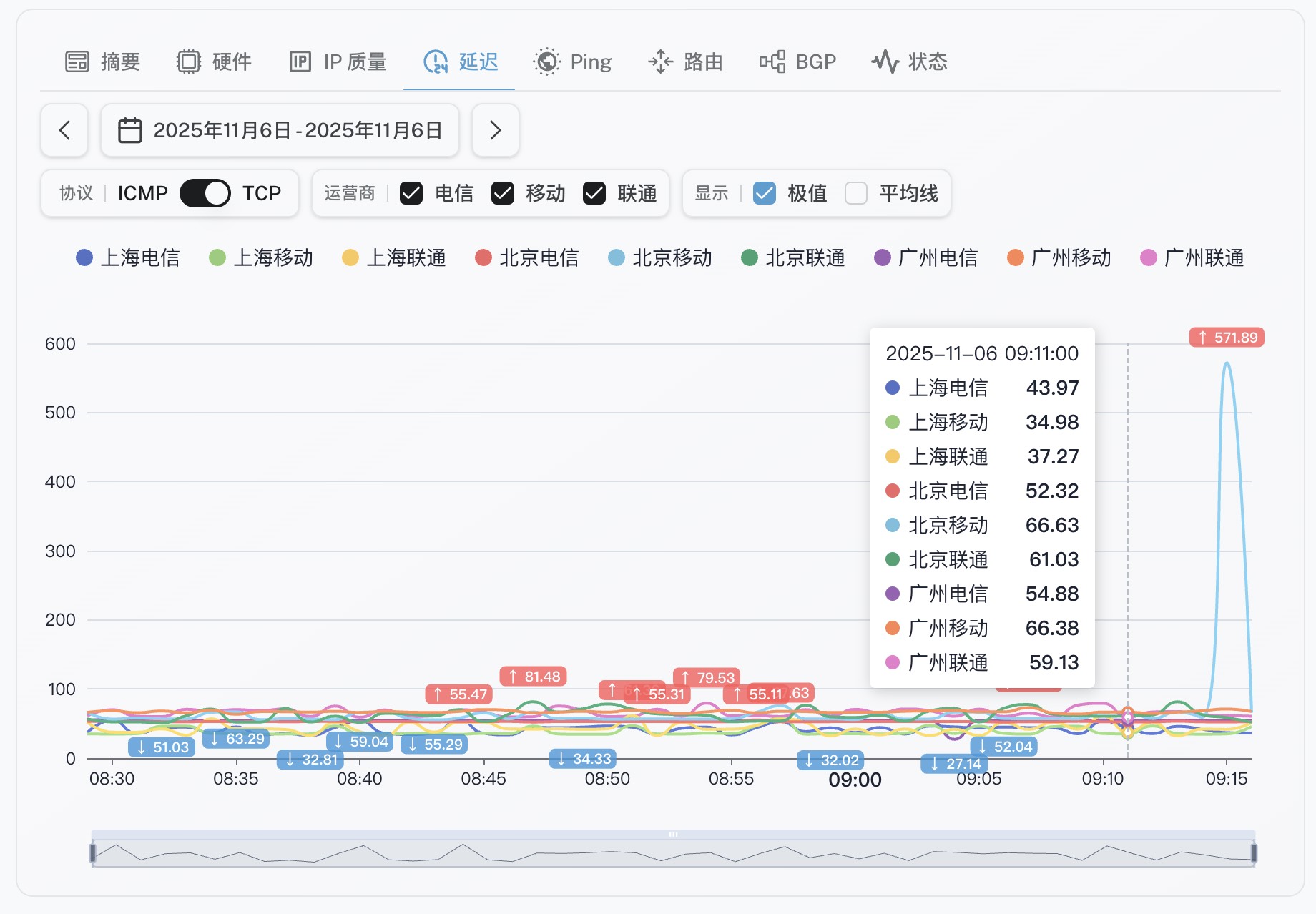
Task: Toggle the ICMP/TCP protocol switch
Action: [x=205, y=193]
